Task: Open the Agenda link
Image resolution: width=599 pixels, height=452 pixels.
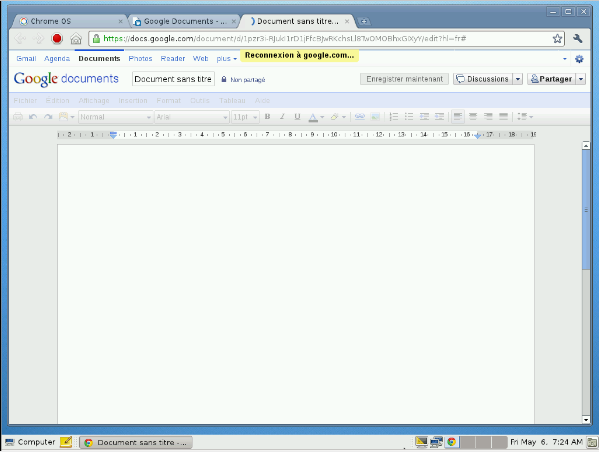Action: point(57,58)
